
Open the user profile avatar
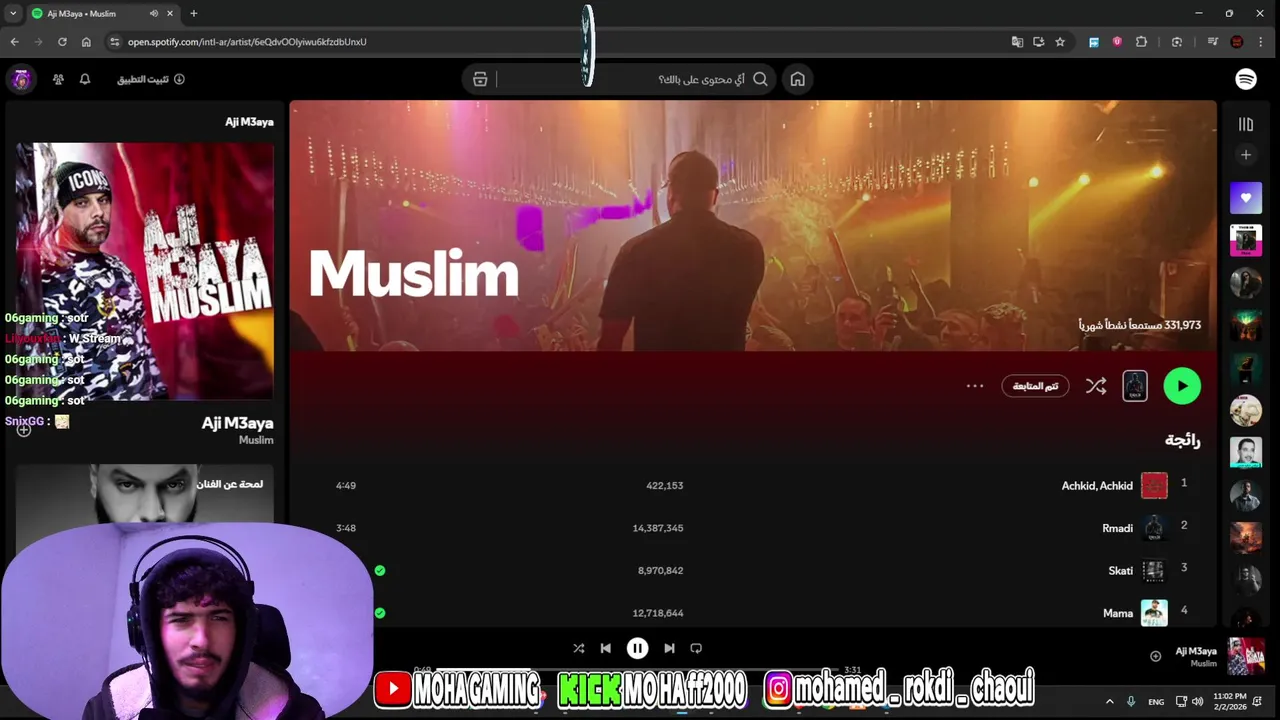[x=21, y=79]
